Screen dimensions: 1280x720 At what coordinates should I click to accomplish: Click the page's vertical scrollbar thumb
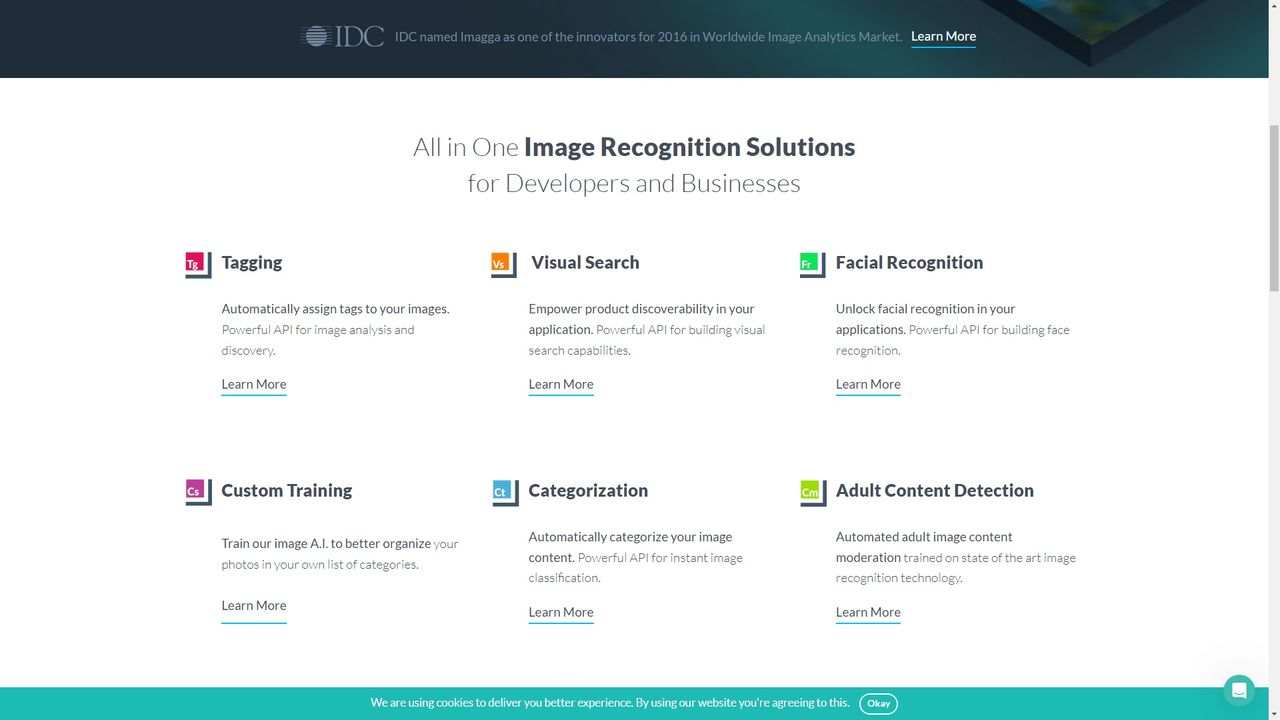(1274, 210)
